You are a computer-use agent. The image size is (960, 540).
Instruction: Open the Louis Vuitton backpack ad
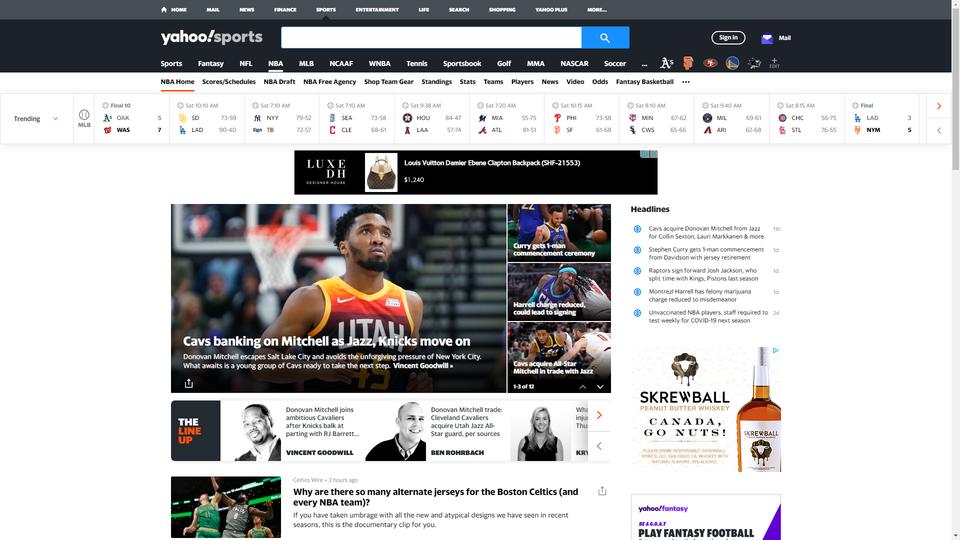(x=476, y=173)
